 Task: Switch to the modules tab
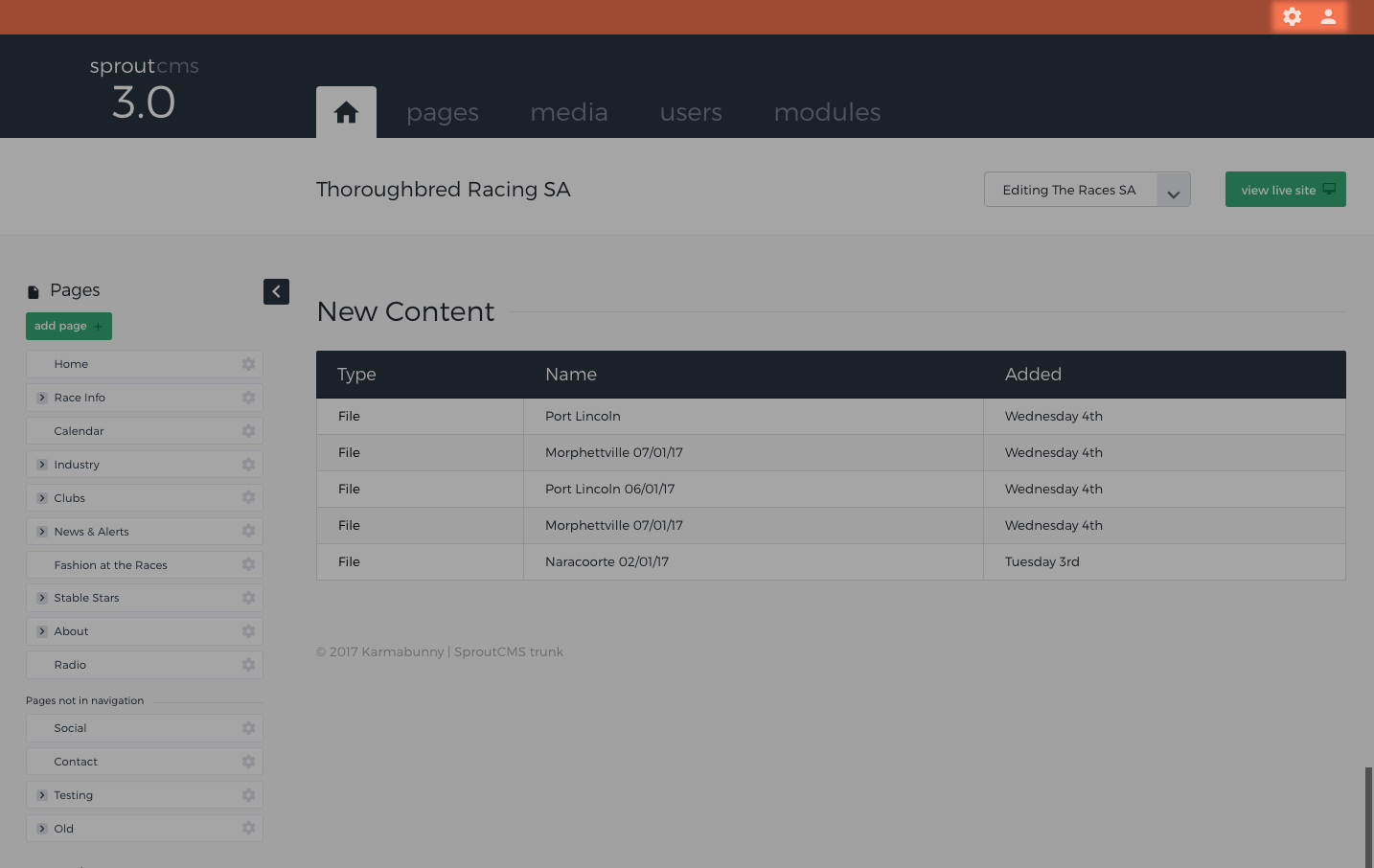point(827,112)
